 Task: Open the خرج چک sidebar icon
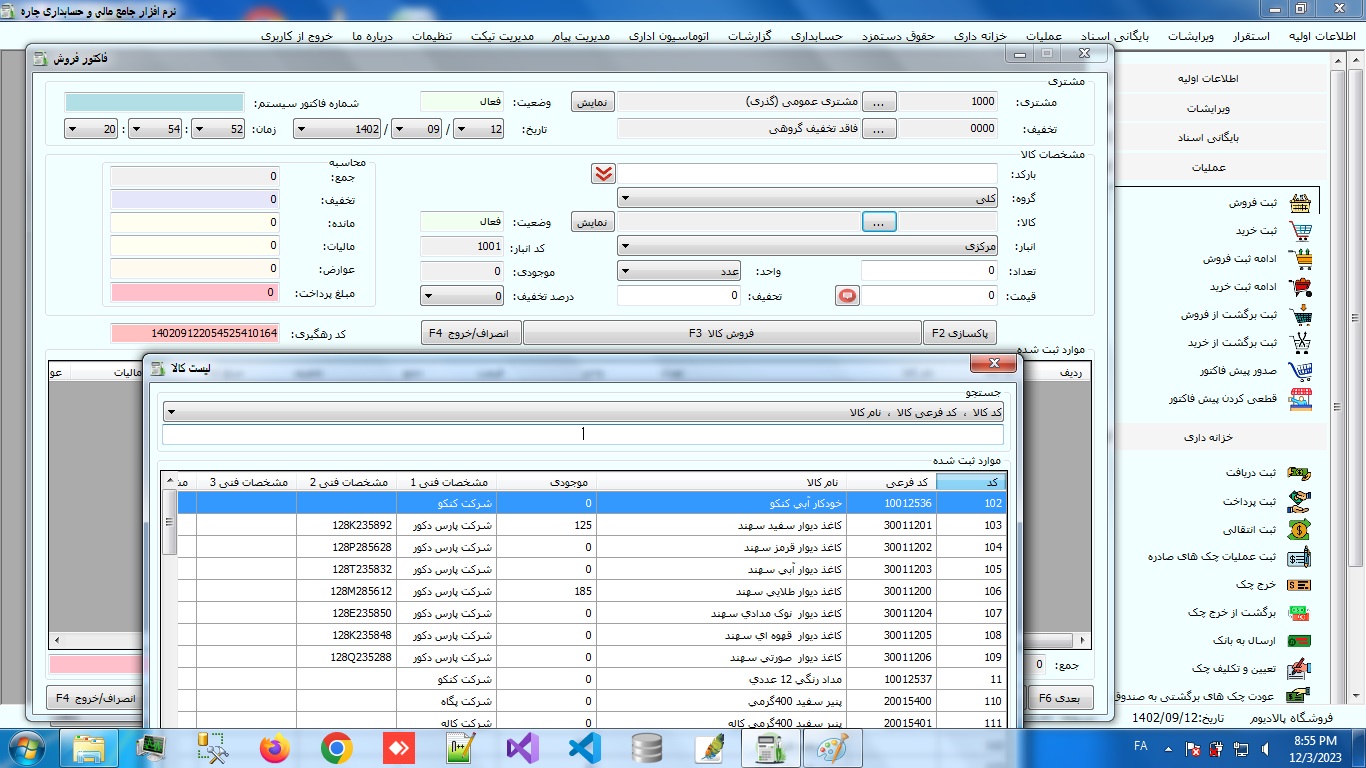pyautogui.click(x=1298, y=585)
